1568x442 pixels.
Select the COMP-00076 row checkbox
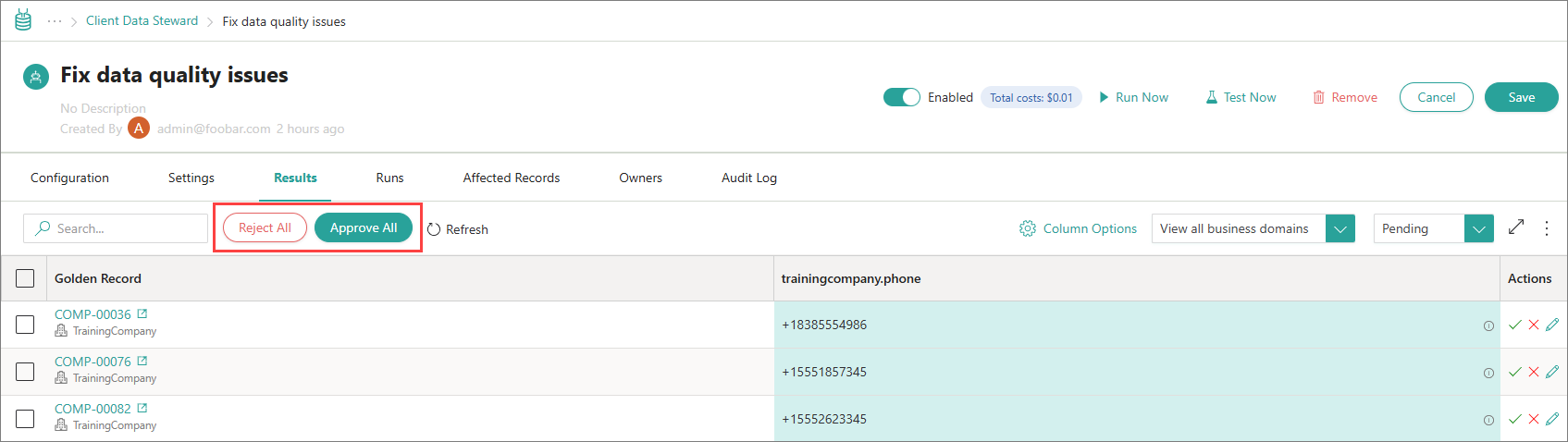coord(25,372)
